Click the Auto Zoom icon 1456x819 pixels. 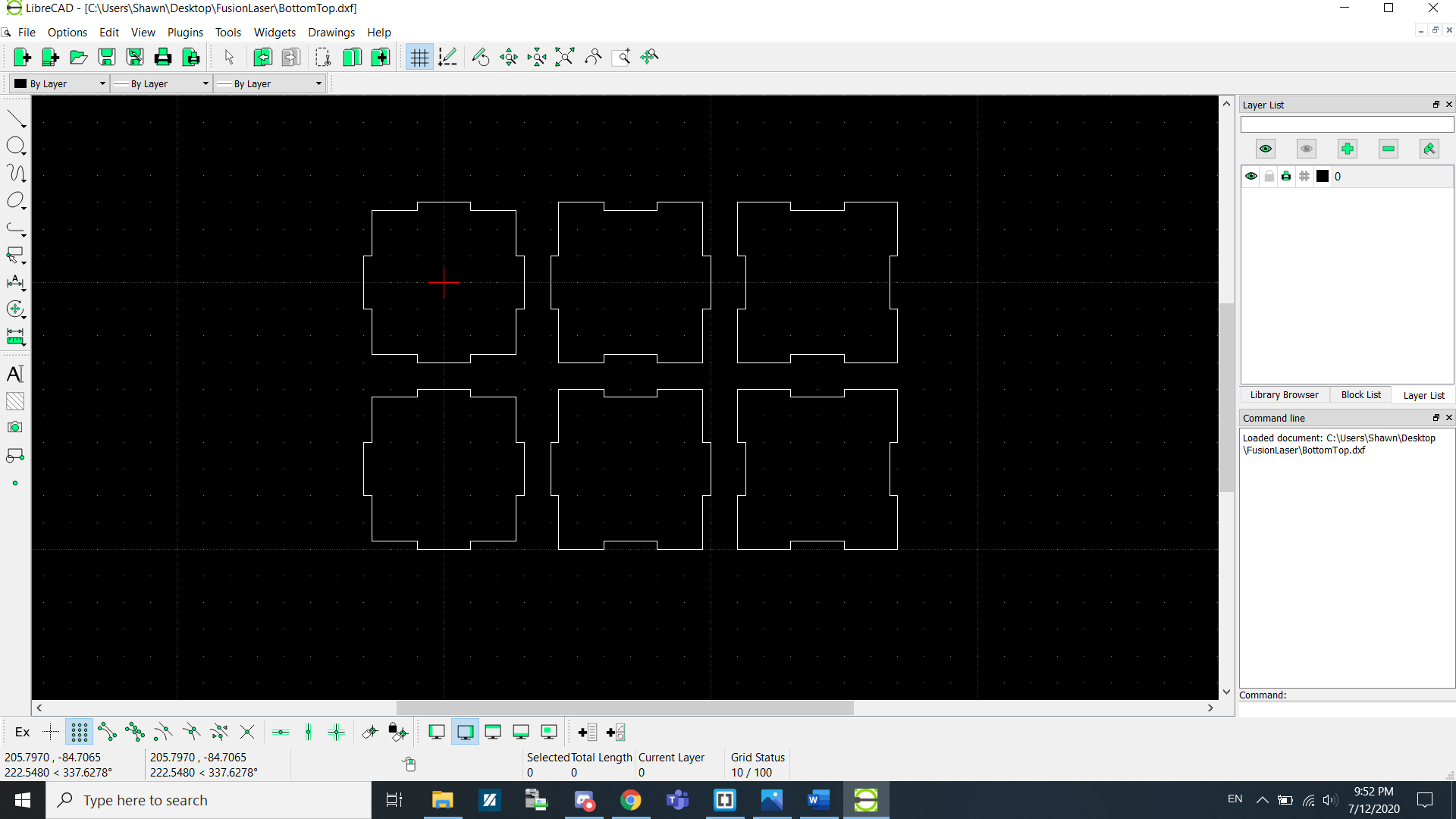click(x=565, y=57)
